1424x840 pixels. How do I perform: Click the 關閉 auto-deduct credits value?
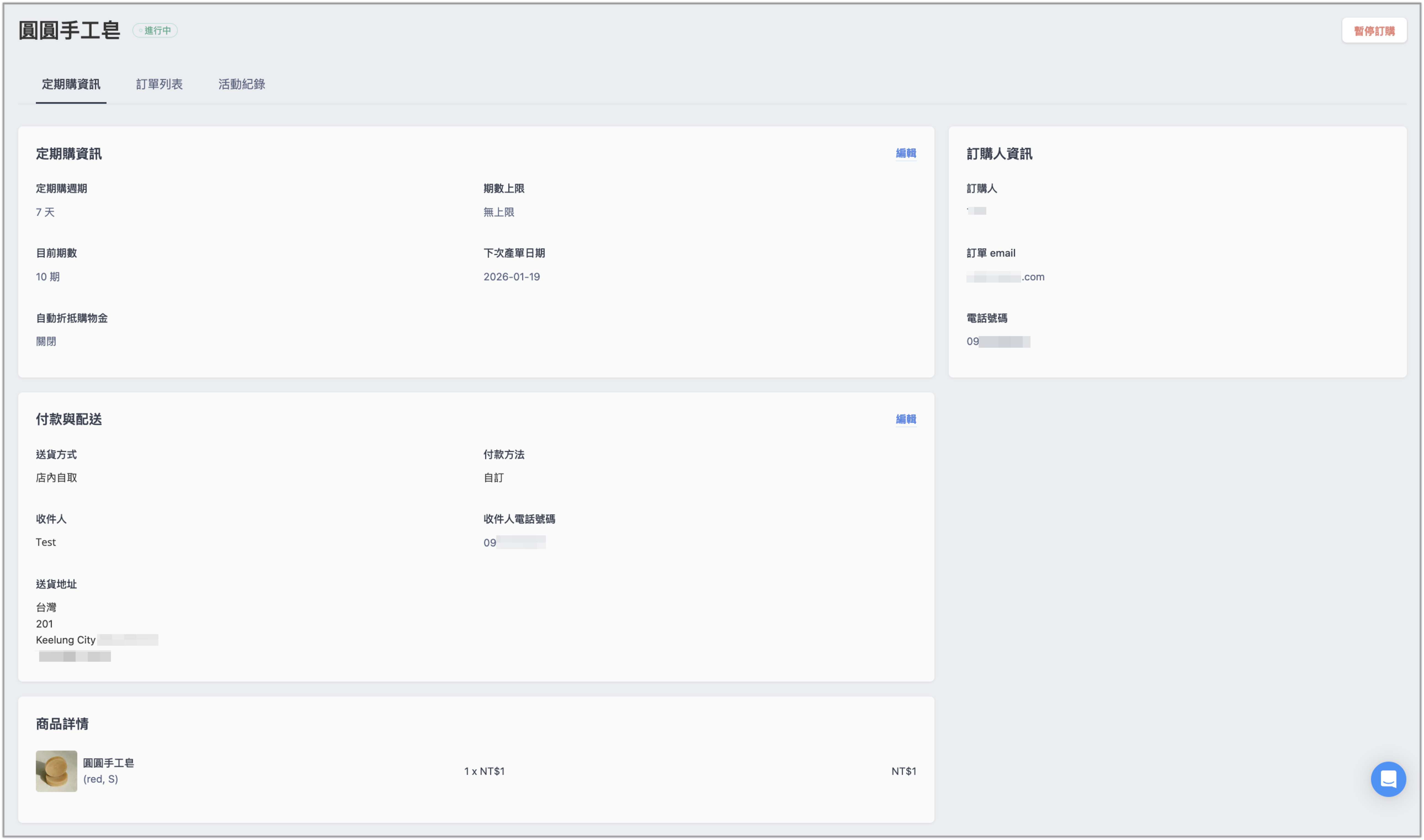[x=46, y=341]
